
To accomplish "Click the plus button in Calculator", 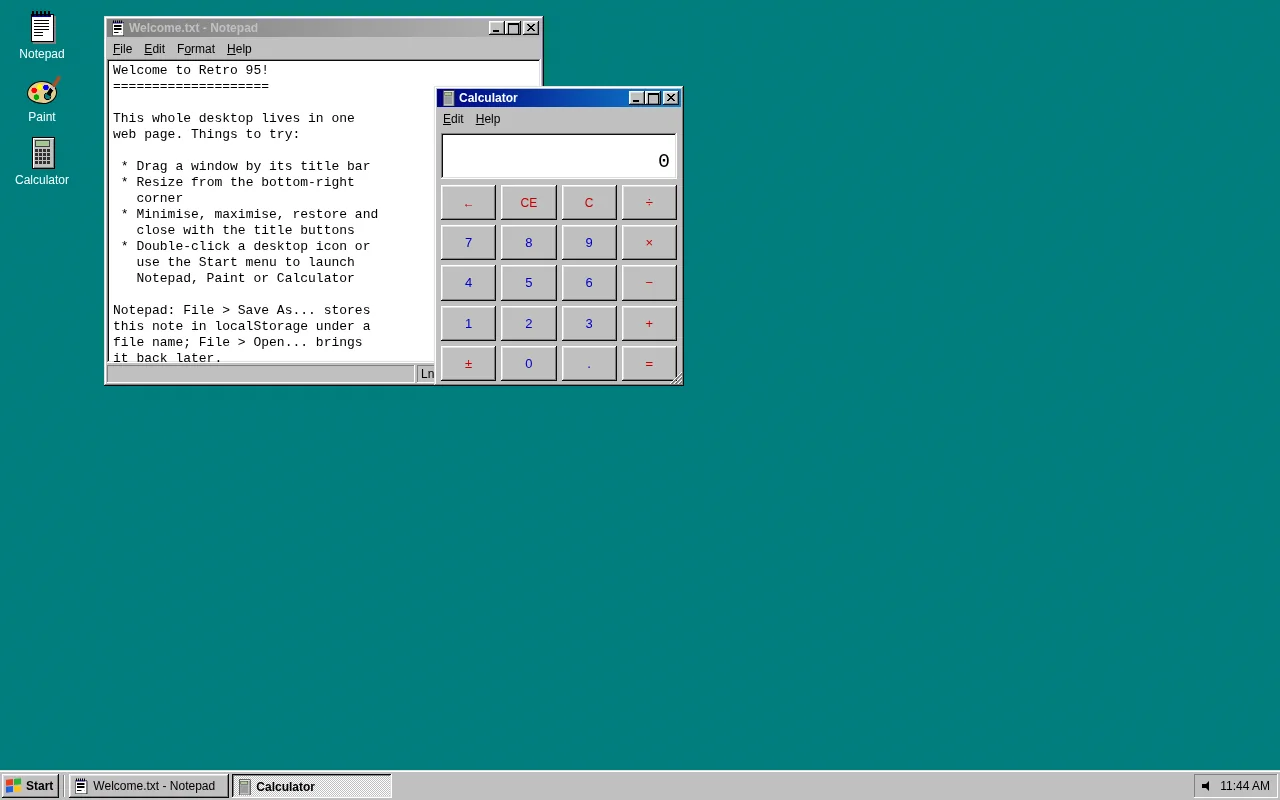I will click(x=649, y=324).
